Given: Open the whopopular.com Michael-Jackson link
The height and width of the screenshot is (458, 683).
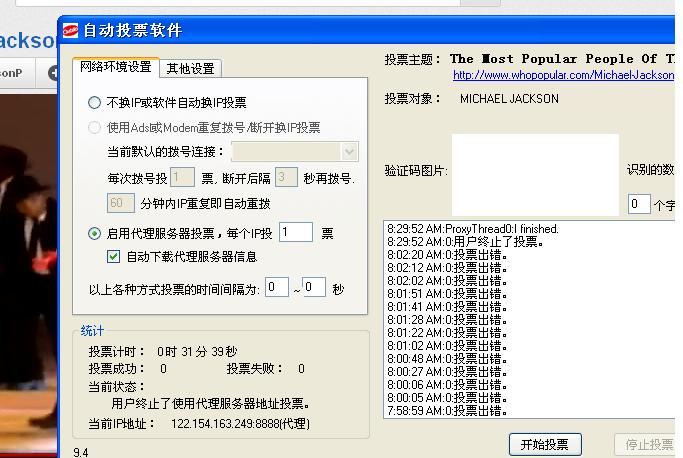Looking at the screenshot, I should click(x=562, y=74).
